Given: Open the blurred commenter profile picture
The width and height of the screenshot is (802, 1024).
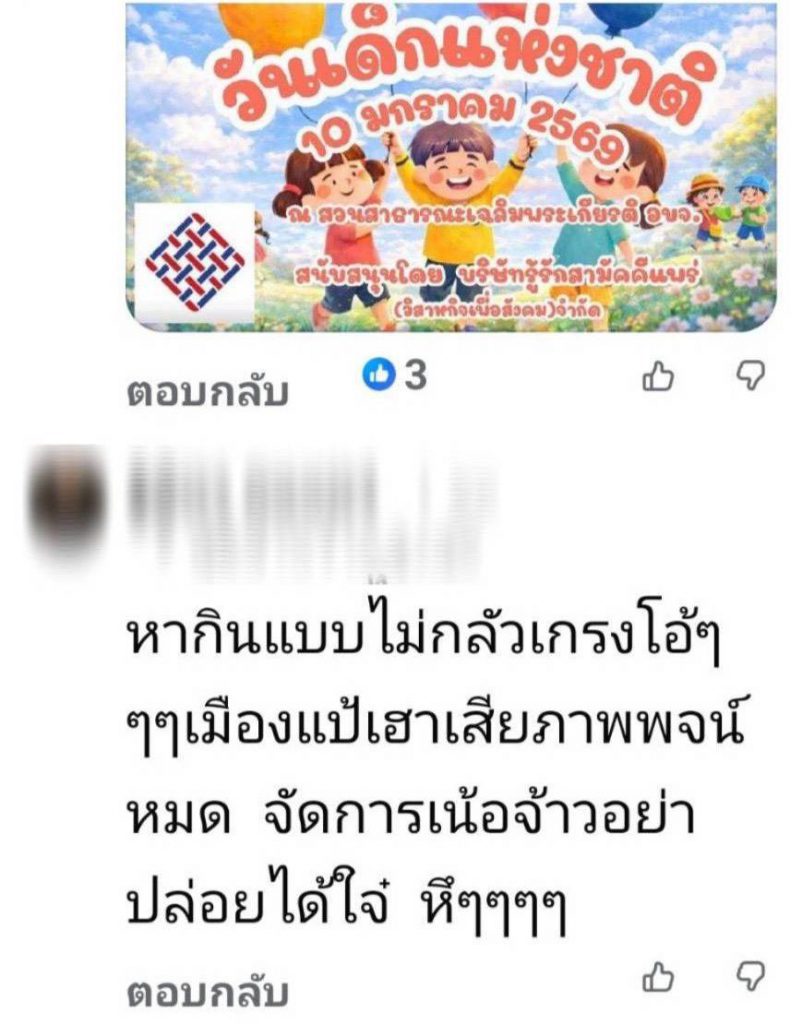Looking at the screenshot, I should (66, 502).
